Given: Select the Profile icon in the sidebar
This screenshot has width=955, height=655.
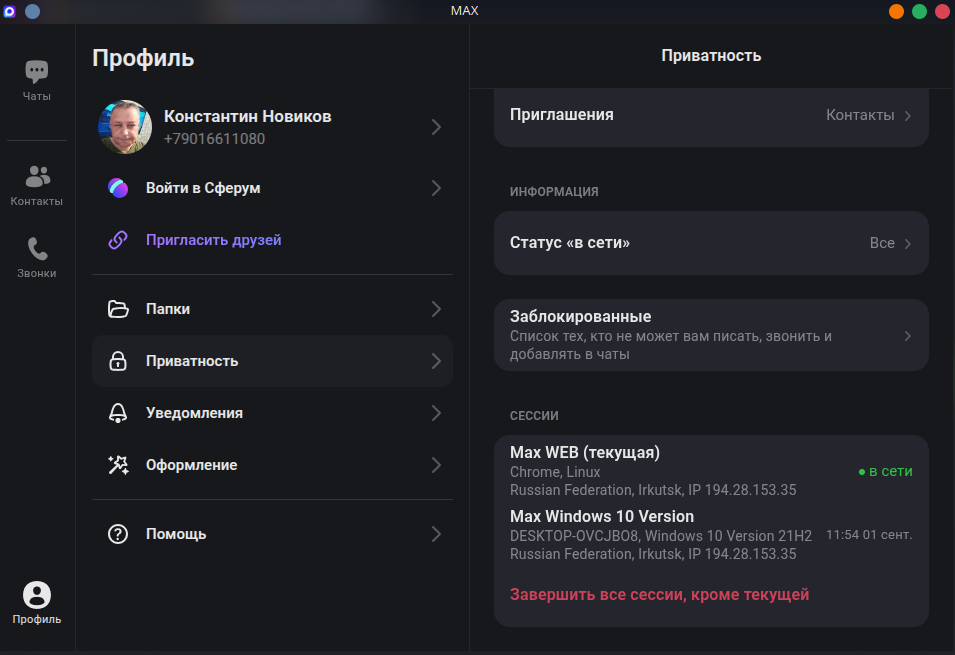Looking at the screenshot, I should (x=37, y=596).
